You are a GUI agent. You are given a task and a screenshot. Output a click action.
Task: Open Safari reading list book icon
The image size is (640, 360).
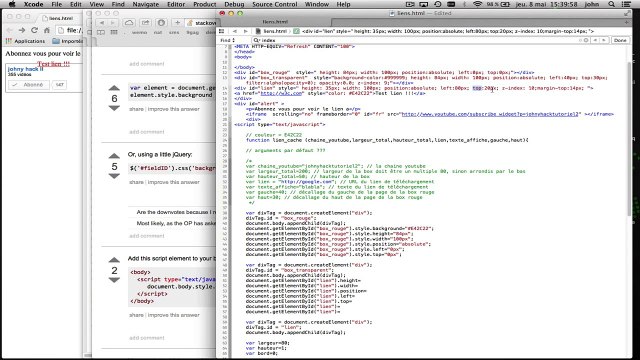pyautogui.click(x=101, y=32)
